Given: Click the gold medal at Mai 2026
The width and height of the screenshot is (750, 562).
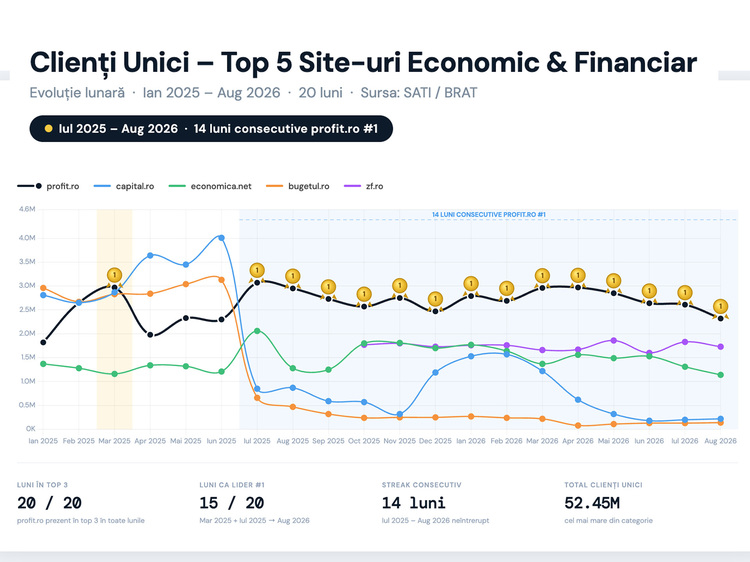Looking at the screenshot, I should pyautogui.click(x=614, y=281).
